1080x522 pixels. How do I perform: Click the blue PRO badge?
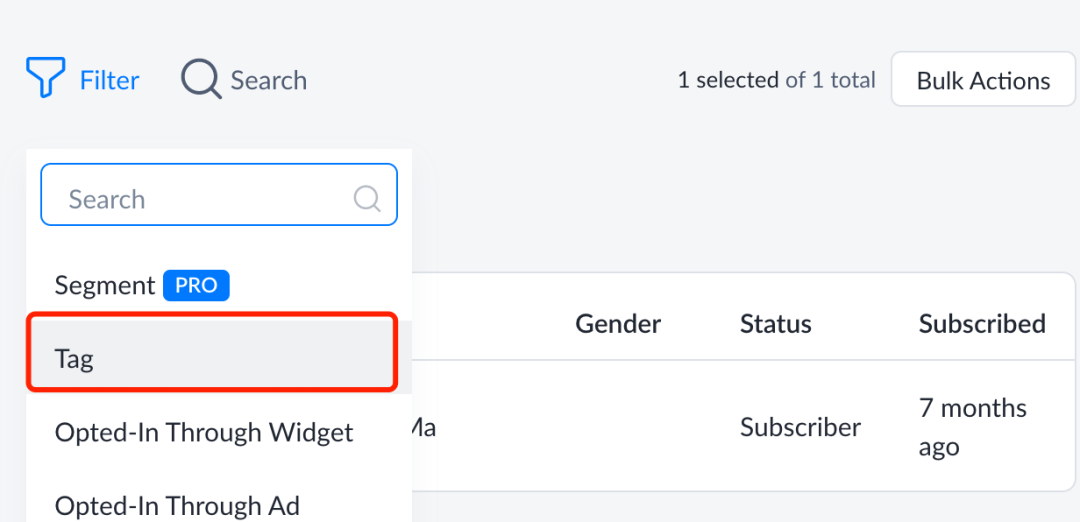(196, 286)
